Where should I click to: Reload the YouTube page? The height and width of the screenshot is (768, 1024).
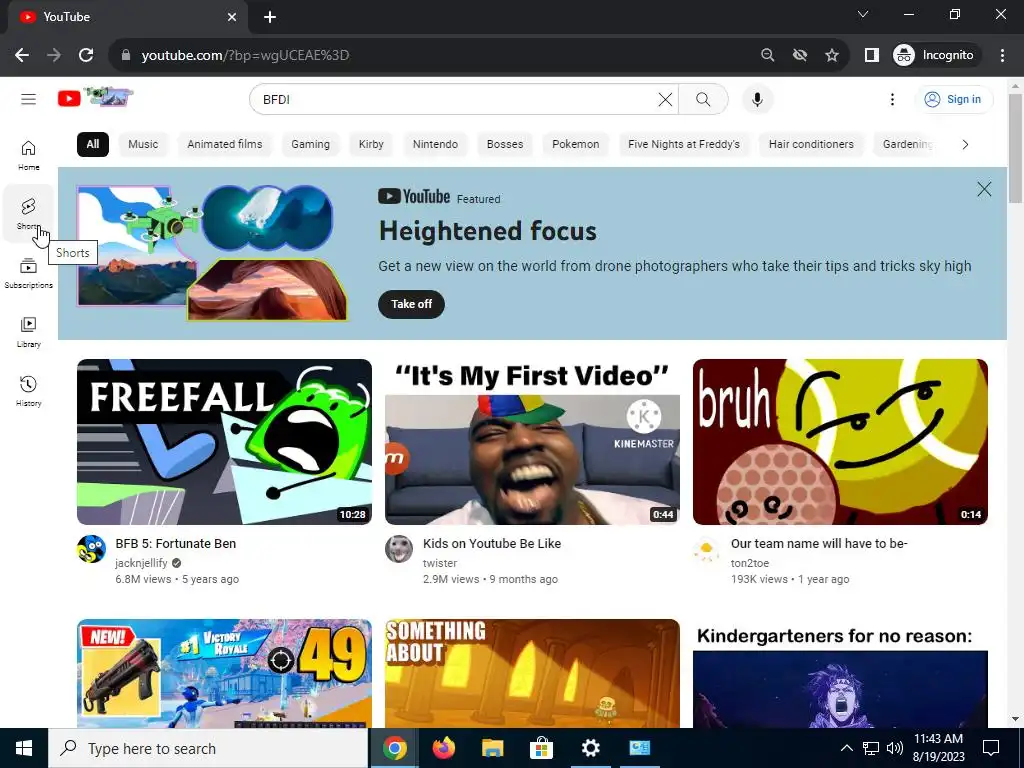point(86,56)
